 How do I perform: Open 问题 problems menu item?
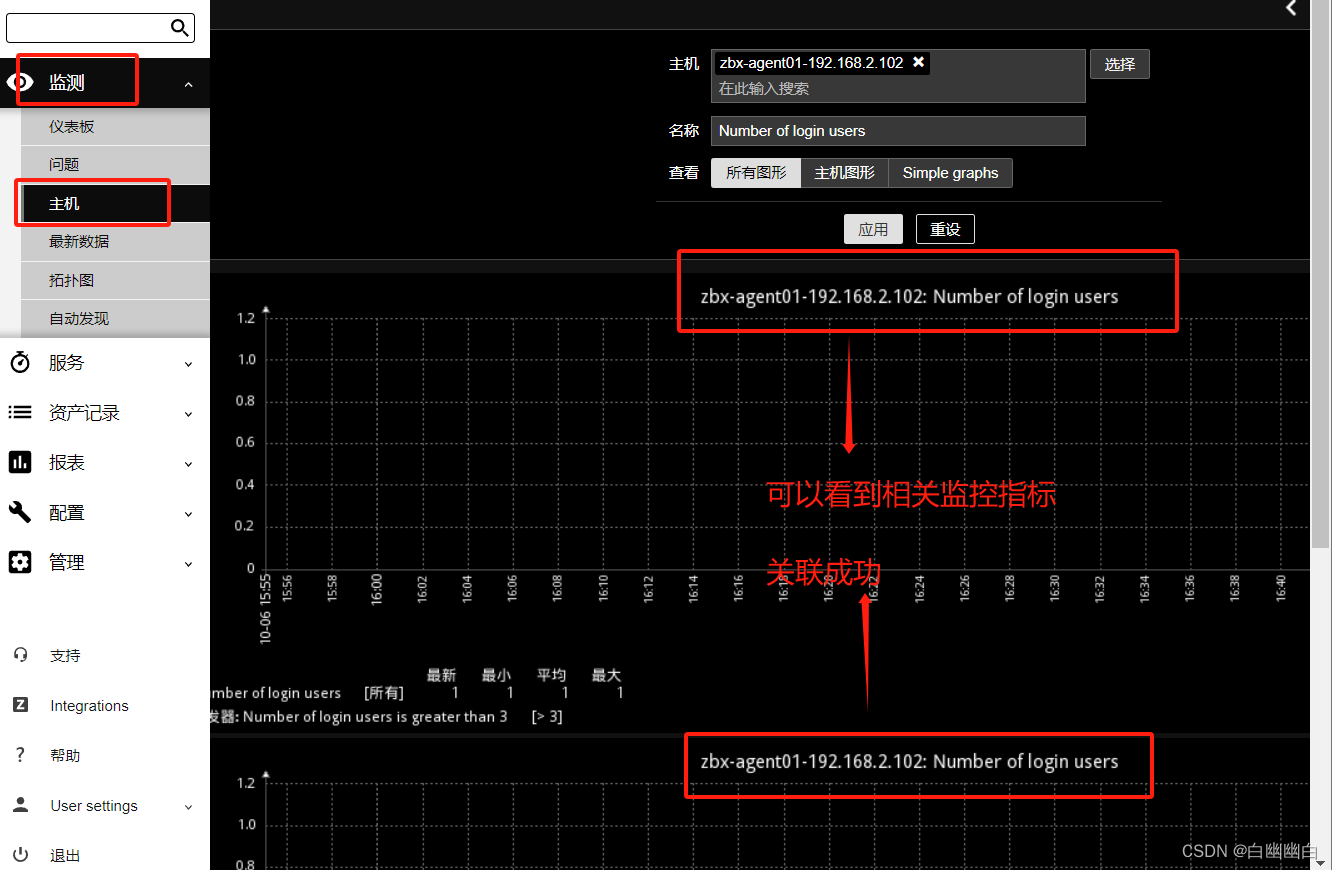point(115,165)
